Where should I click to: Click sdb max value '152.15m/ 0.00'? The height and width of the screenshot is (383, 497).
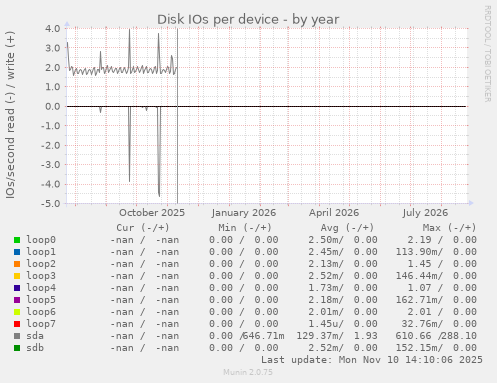[x=436, y=348]
